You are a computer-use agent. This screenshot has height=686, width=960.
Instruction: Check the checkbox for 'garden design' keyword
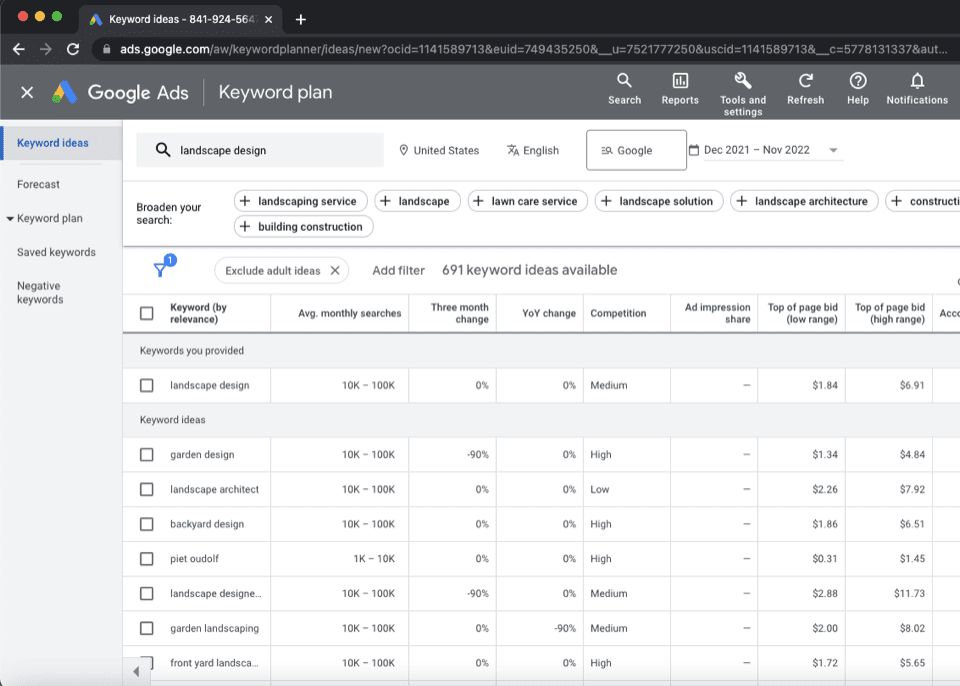(x=146, y=454)
